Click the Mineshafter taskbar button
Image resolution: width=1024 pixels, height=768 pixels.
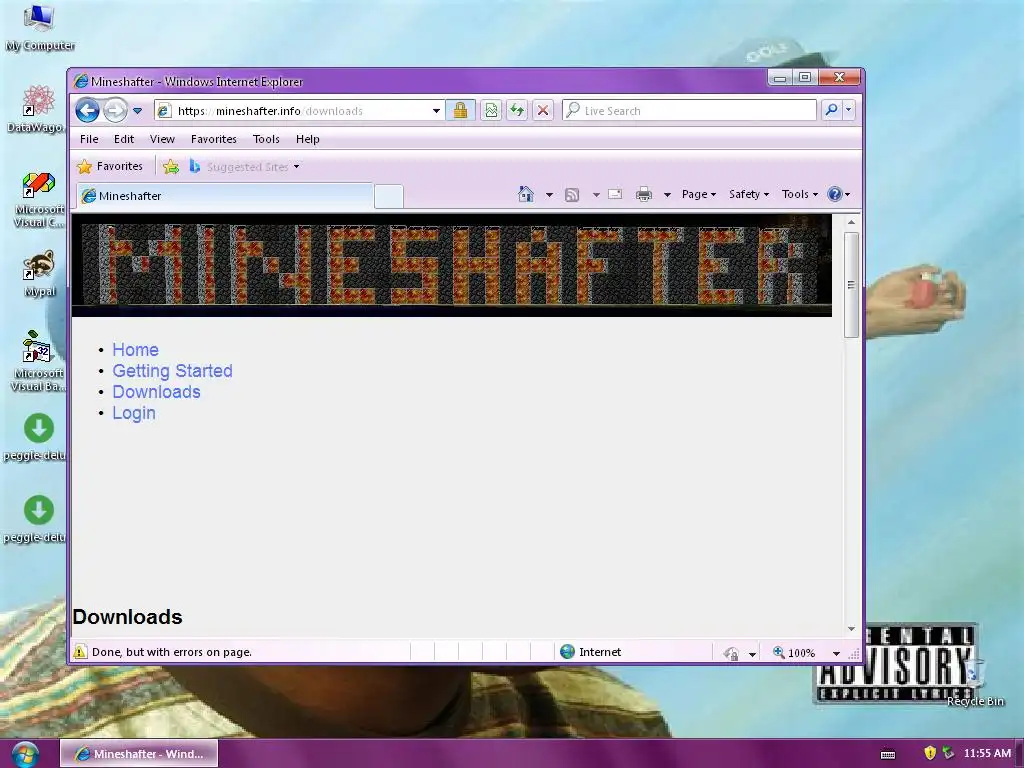(139, 754)
